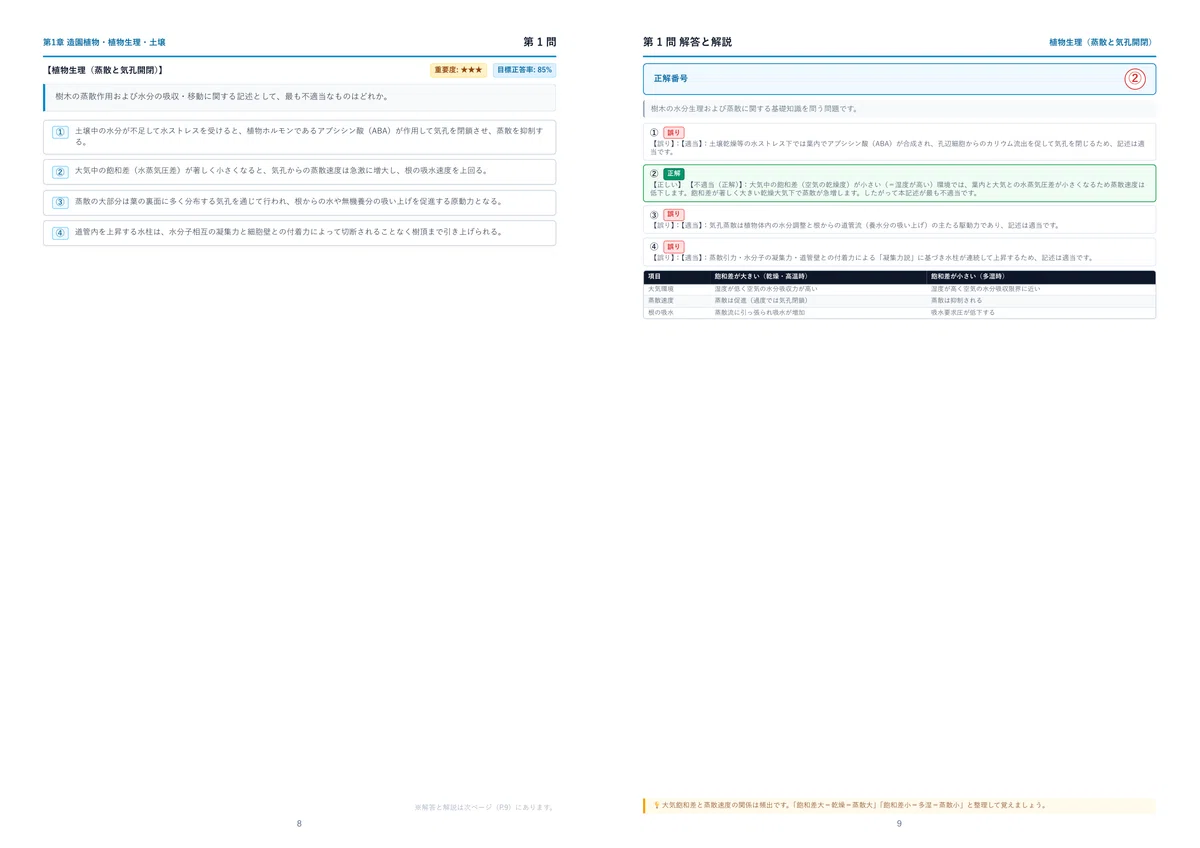Click the 目標正答率: 85% badge
Image resolution: width=1200 pixels, height=848 pixels.
point(524,70)
